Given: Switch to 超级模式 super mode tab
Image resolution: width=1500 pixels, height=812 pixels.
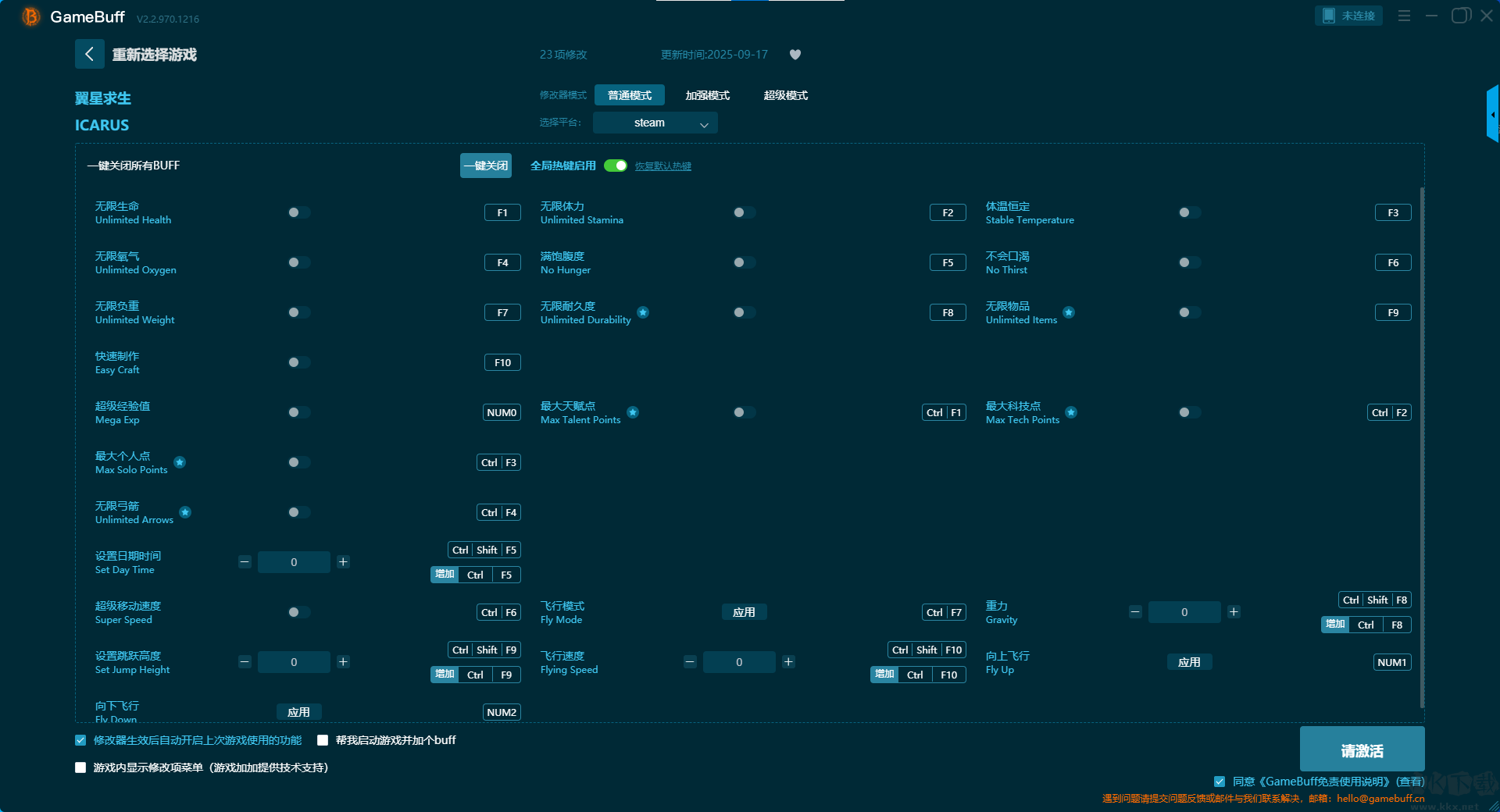Looking at the screenshot, I should point(786,95).
